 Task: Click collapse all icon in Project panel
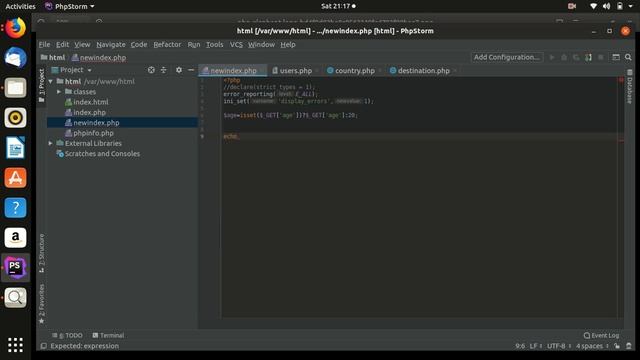point(164,70)
